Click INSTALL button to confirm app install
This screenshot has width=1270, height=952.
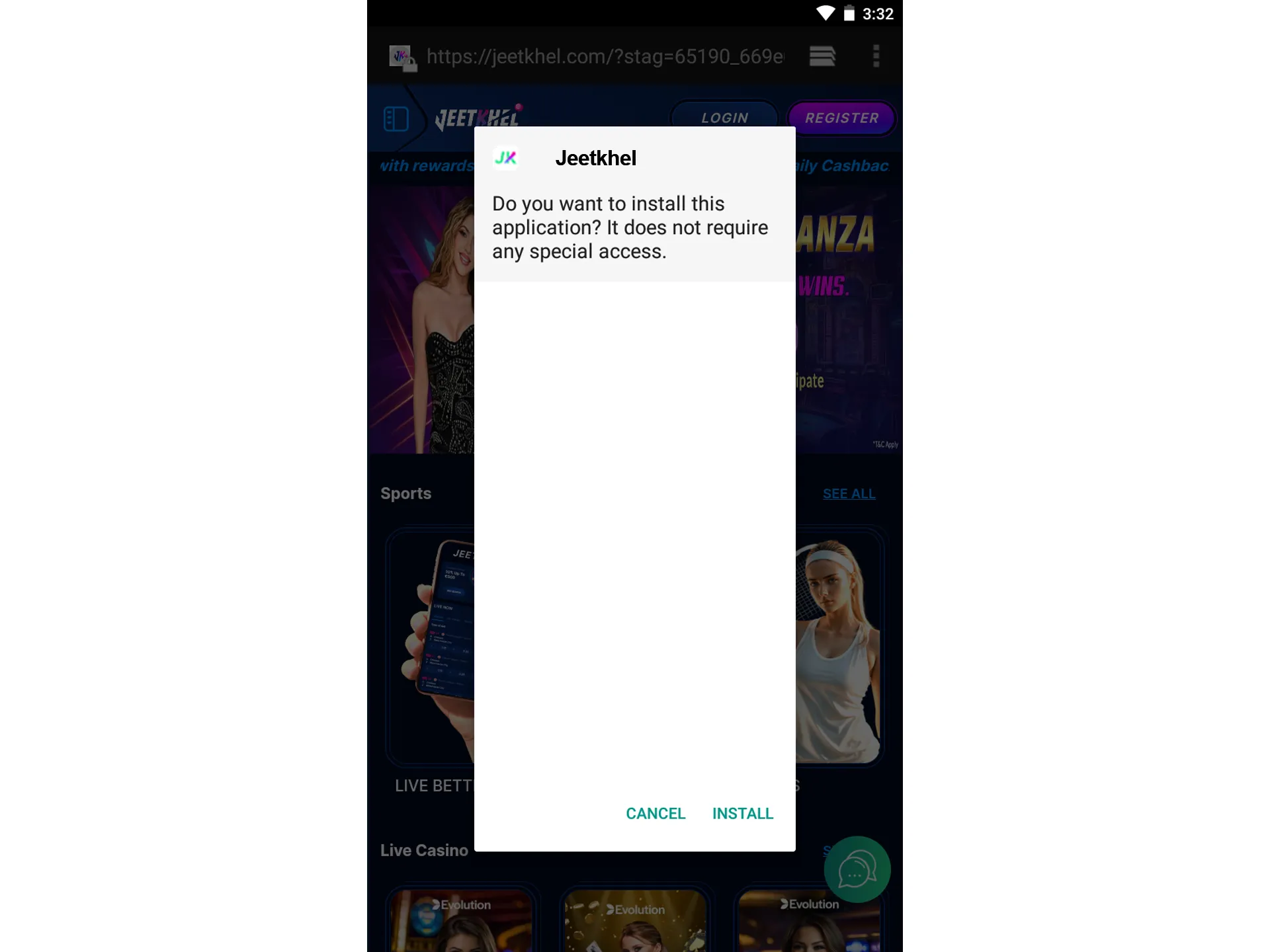[742, 813]
